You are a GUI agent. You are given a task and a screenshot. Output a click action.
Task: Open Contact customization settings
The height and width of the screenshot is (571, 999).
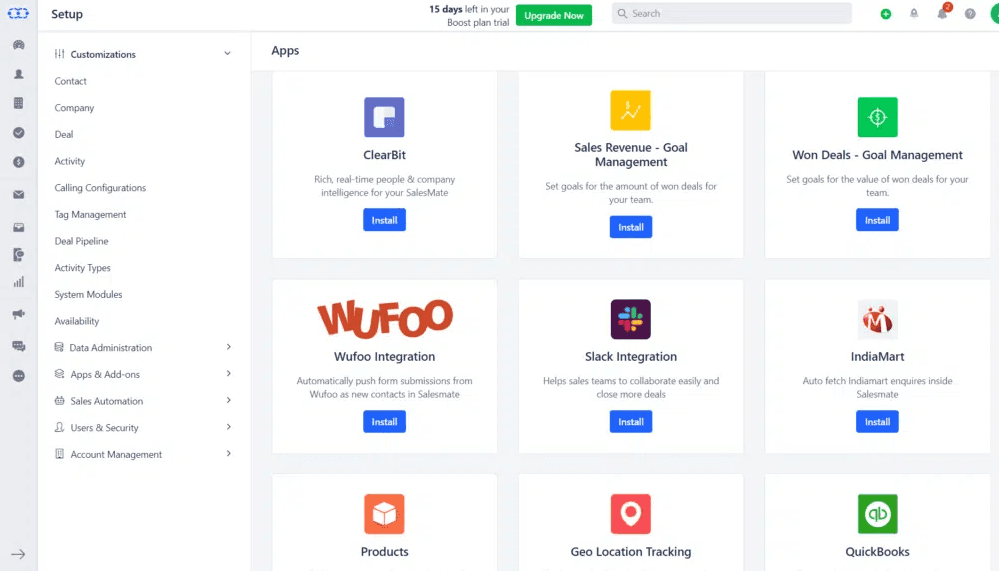70,81
